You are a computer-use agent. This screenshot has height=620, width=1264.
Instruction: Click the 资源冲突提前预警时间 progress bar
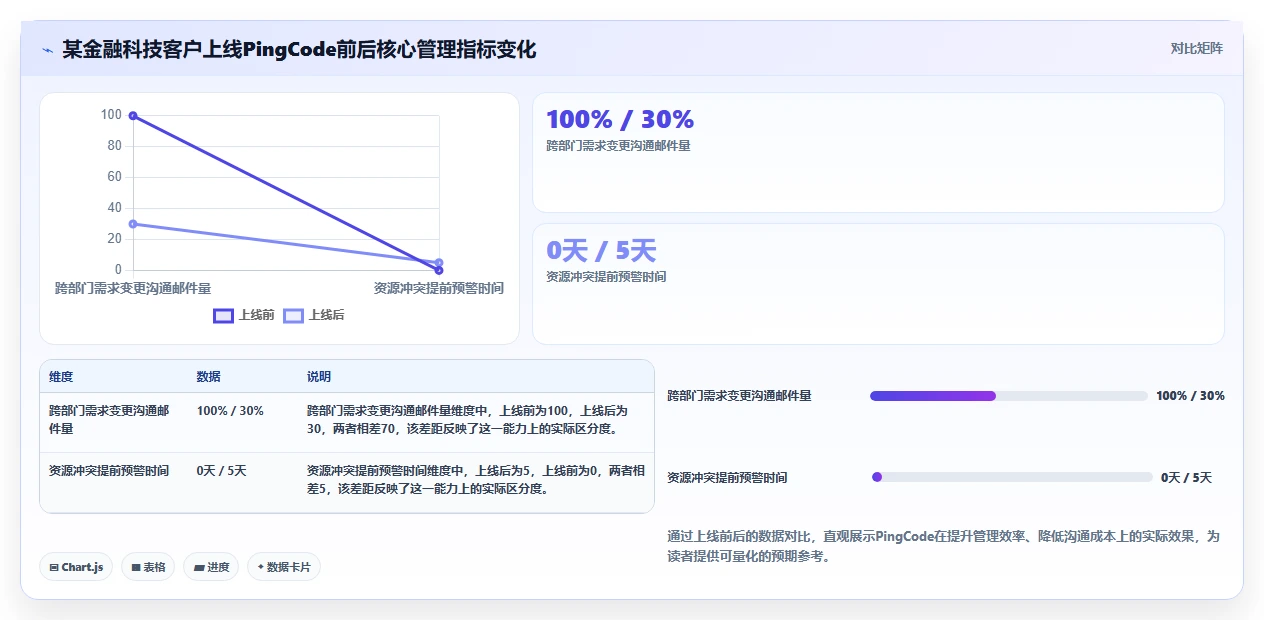pyautogui.click(x=1012, y=477)
